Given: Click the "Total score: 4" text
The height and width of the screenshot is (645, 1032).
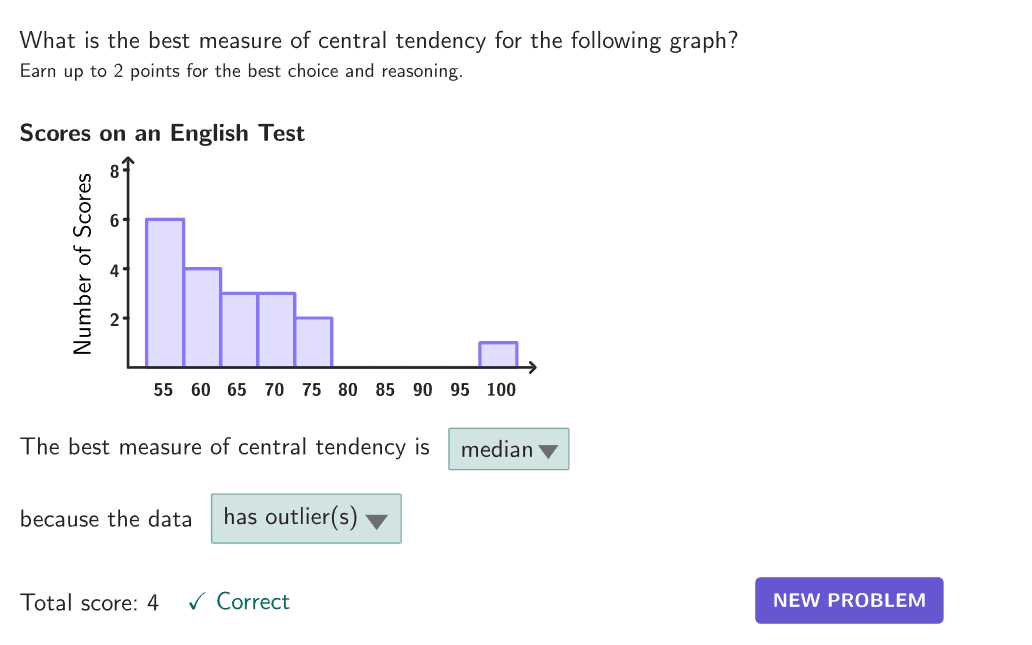Looking at the screenshot, I should 90,602.
